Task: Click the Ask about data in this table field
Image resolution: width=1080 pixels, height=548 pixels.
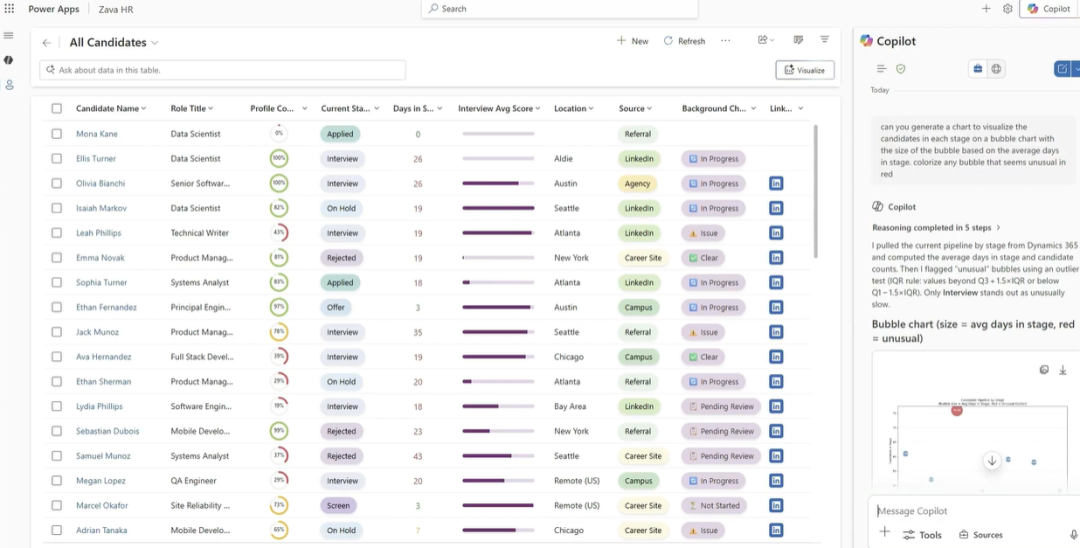Action: [222, 70]
